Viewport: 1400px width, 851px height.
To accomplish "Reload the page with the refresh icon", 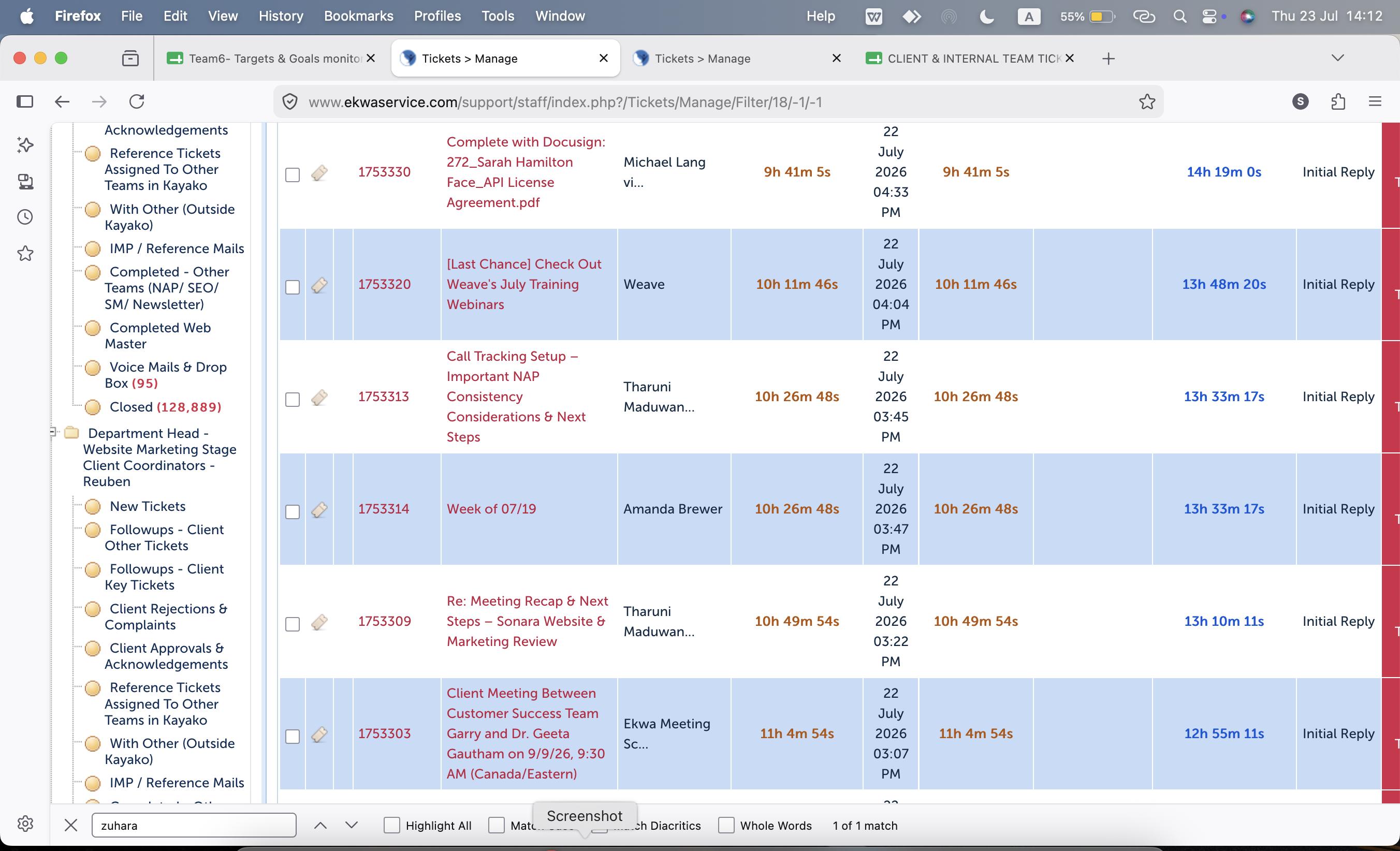I will click(137, 101).
